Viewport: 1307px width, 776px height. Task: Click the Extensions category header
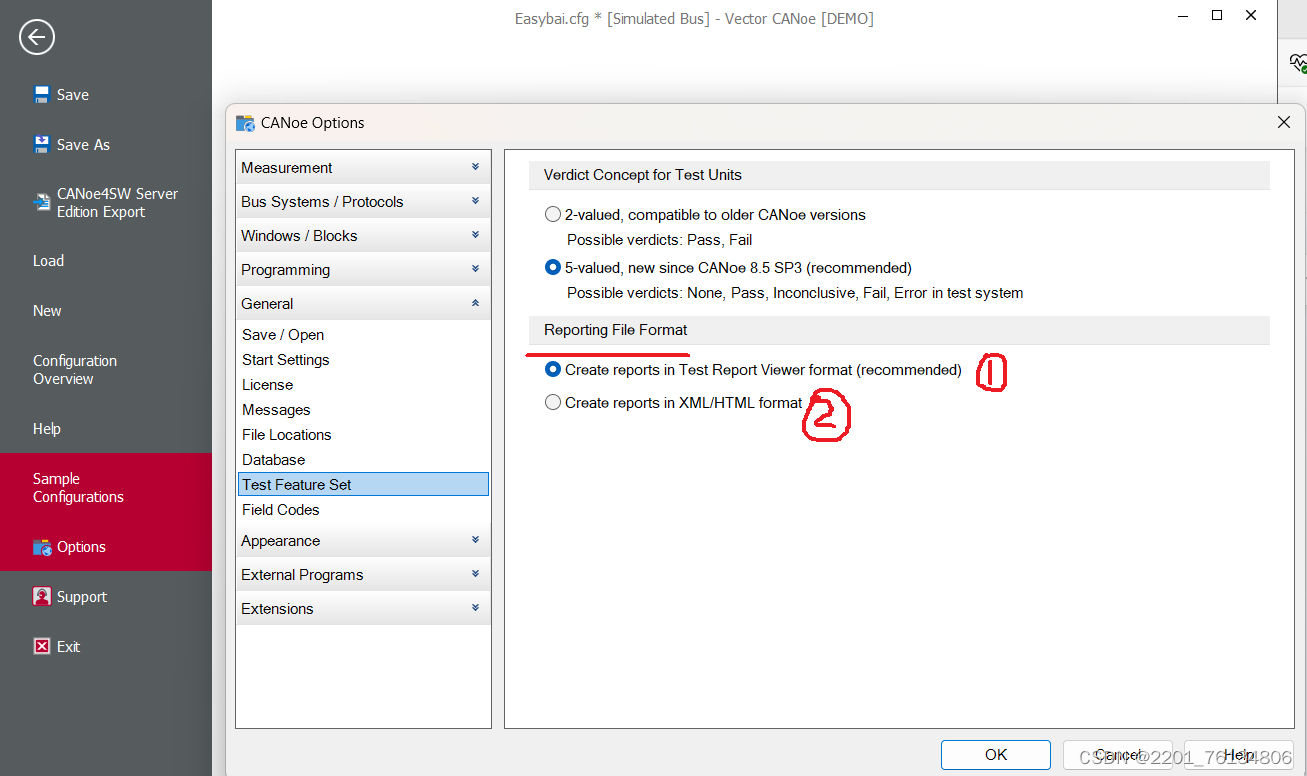pyautogui.click(x=363, y=609)
